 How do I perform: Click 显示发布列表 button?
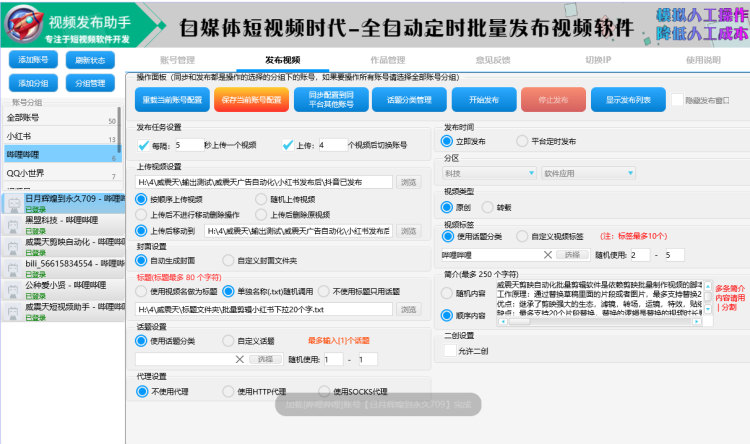pos(628,100)
